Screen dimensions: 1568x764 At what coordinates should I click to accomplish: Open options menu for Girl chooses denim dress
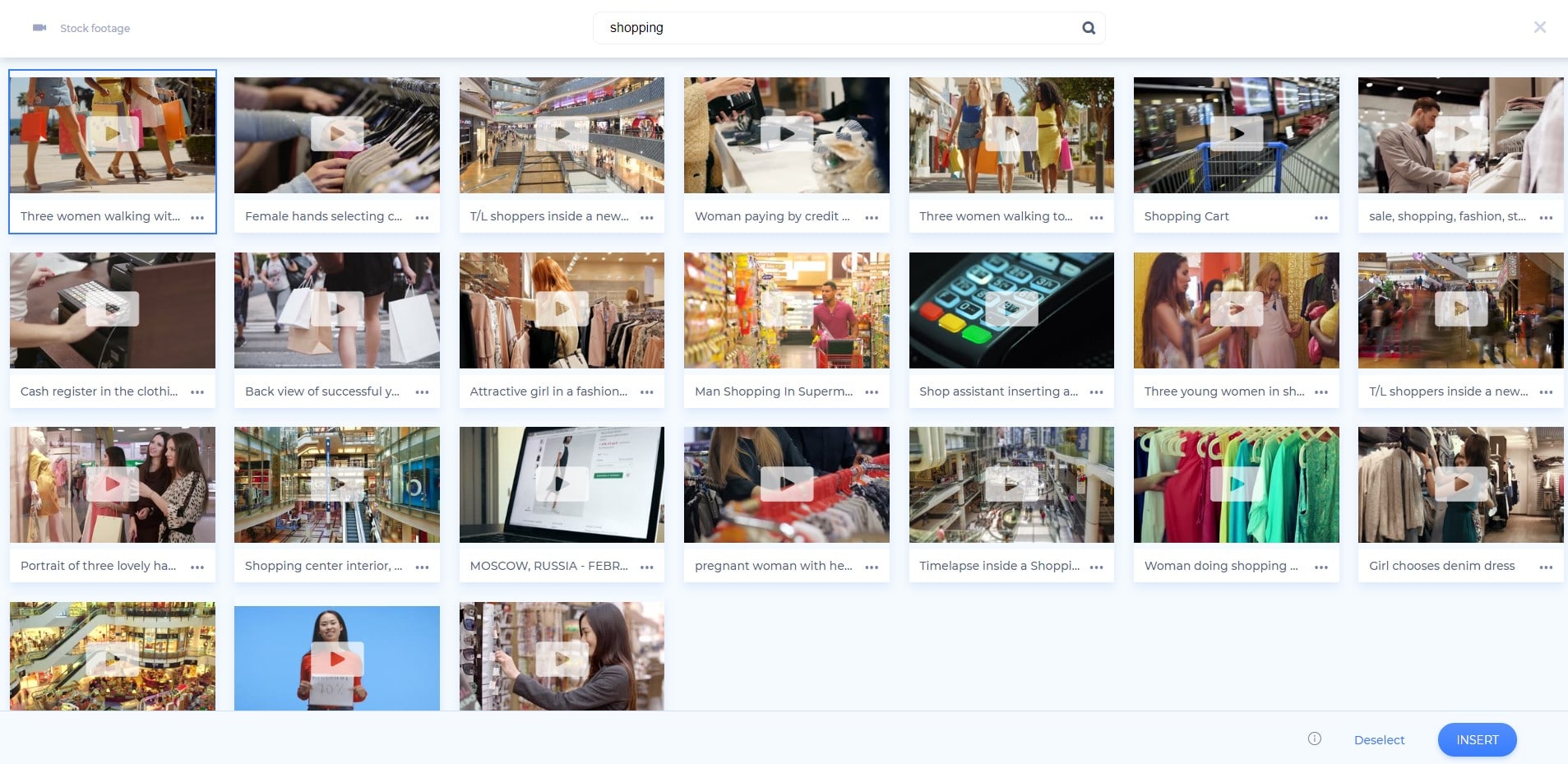tap(1547, 567)
